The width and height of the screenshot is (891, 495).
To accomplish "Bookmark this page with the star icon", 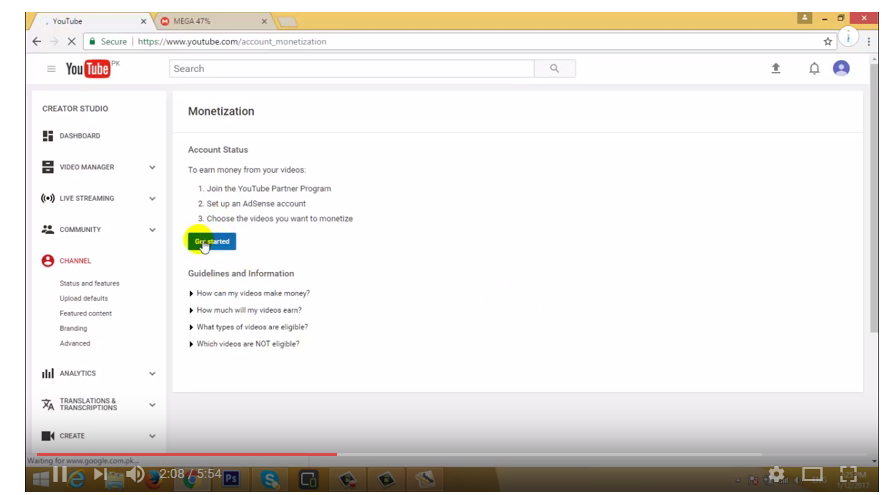I will pos(827,41).
